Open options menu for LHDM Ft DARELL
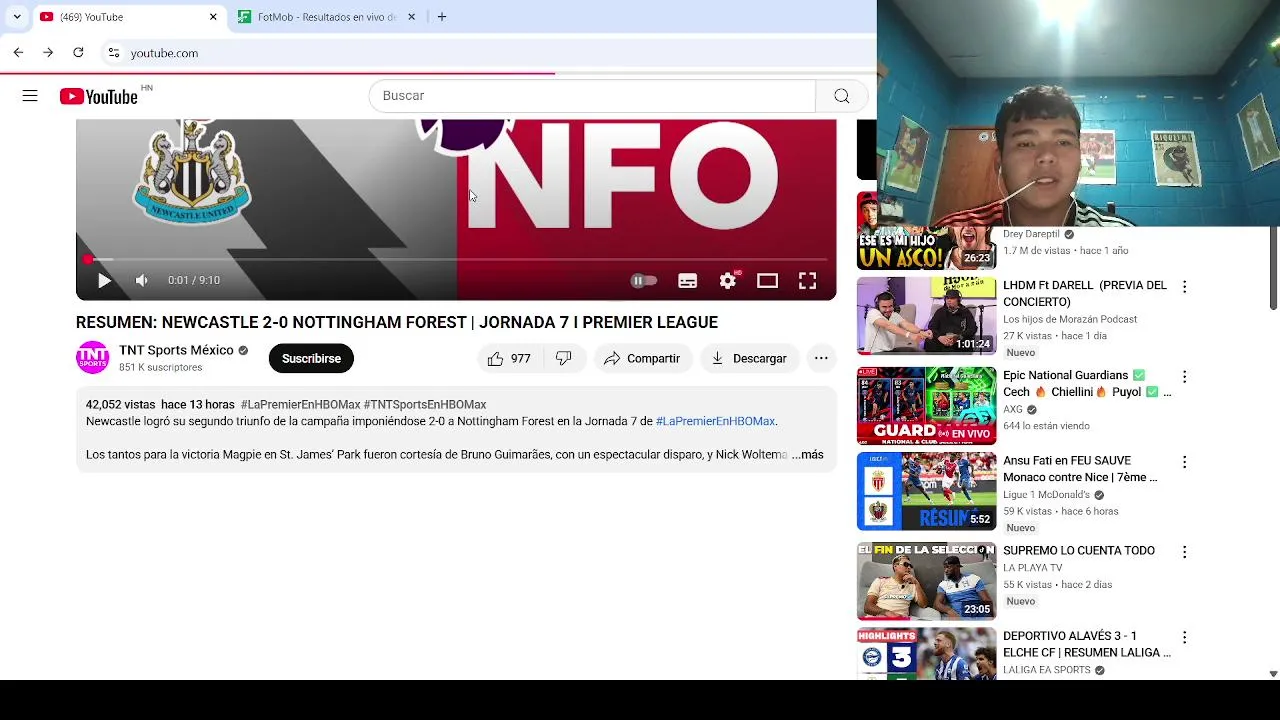 1184,287
